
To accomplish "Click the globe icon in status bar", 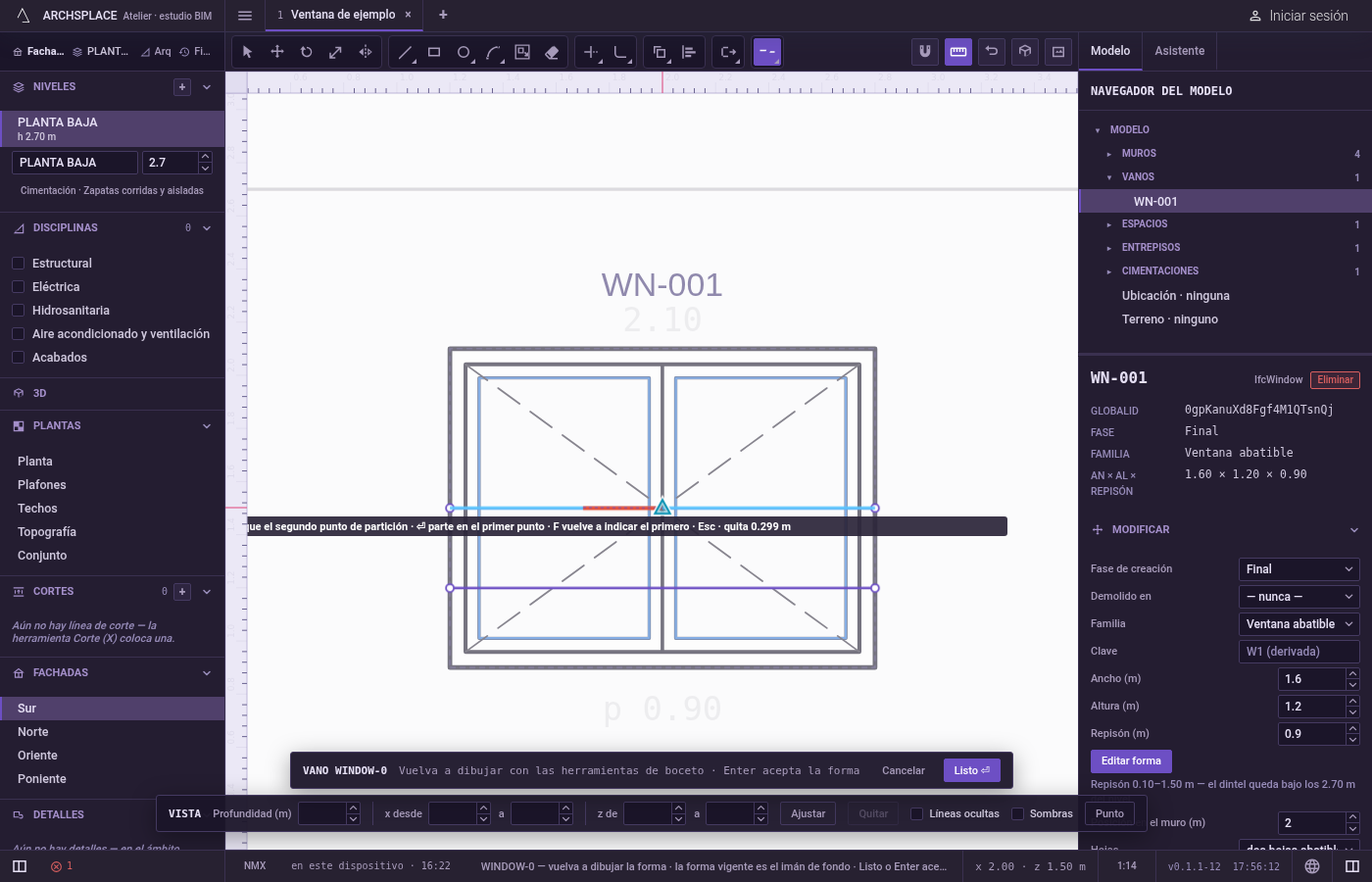I will (1312, 866).
